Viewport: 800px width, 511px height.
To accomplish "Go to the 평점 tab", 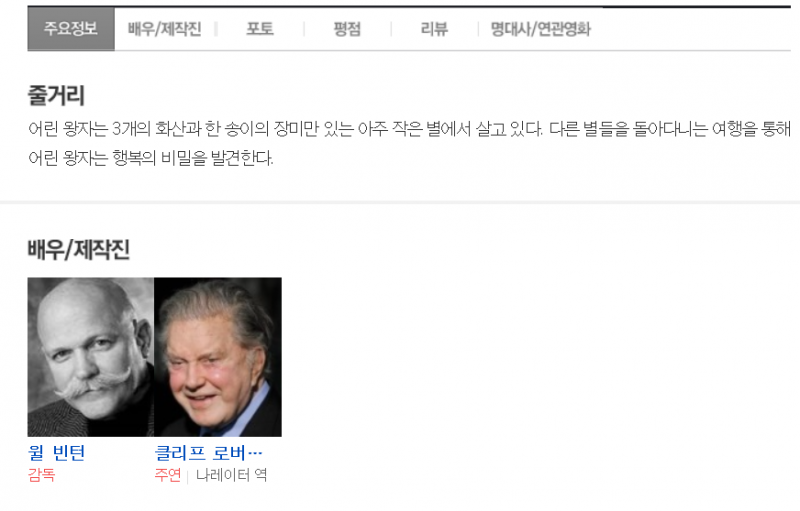I will tap(347, 29).
